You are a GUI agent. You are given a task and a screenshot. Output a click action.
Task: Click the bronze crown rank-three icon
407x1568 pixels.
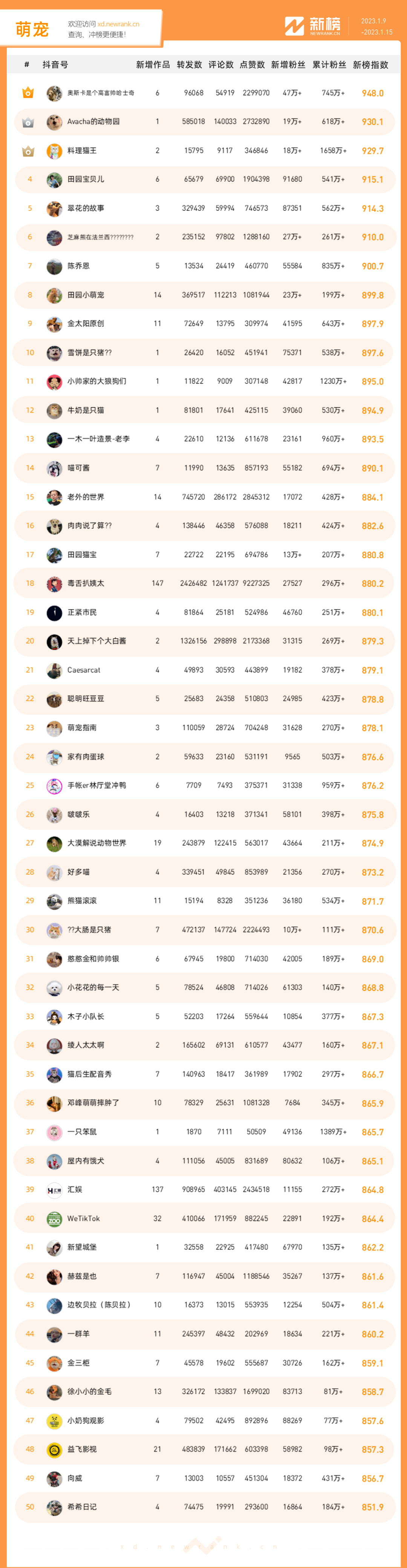point(28,151)
